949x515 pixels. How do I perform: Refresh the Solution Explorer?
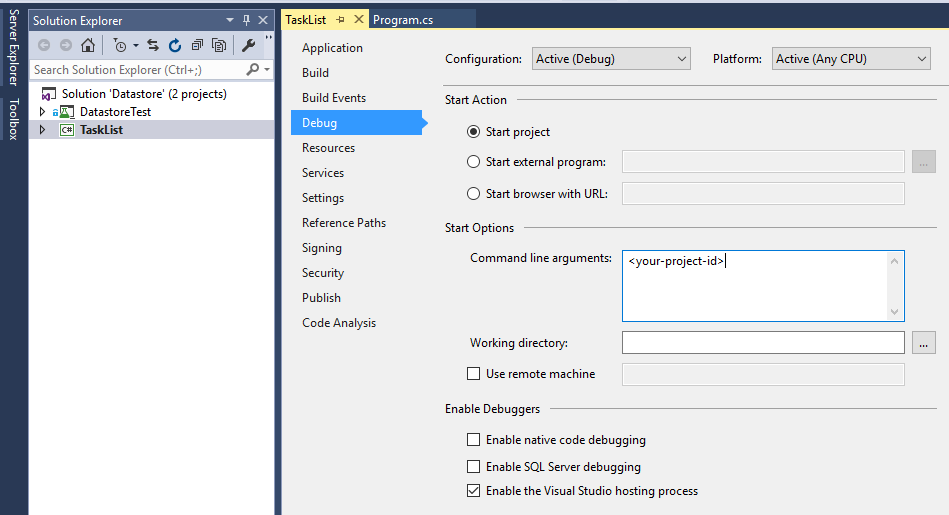click(x=175, y=45)
